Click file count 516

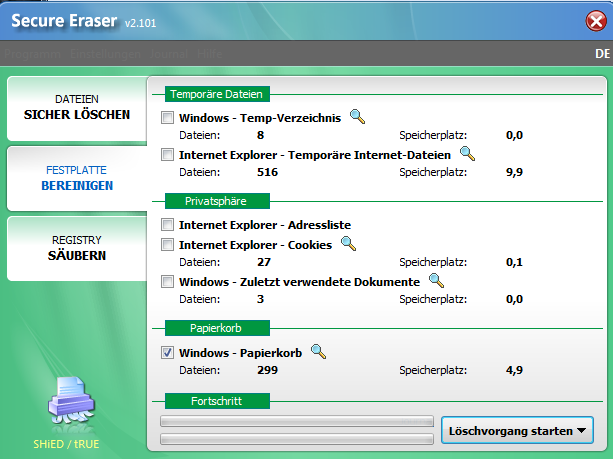click(267, 172)
